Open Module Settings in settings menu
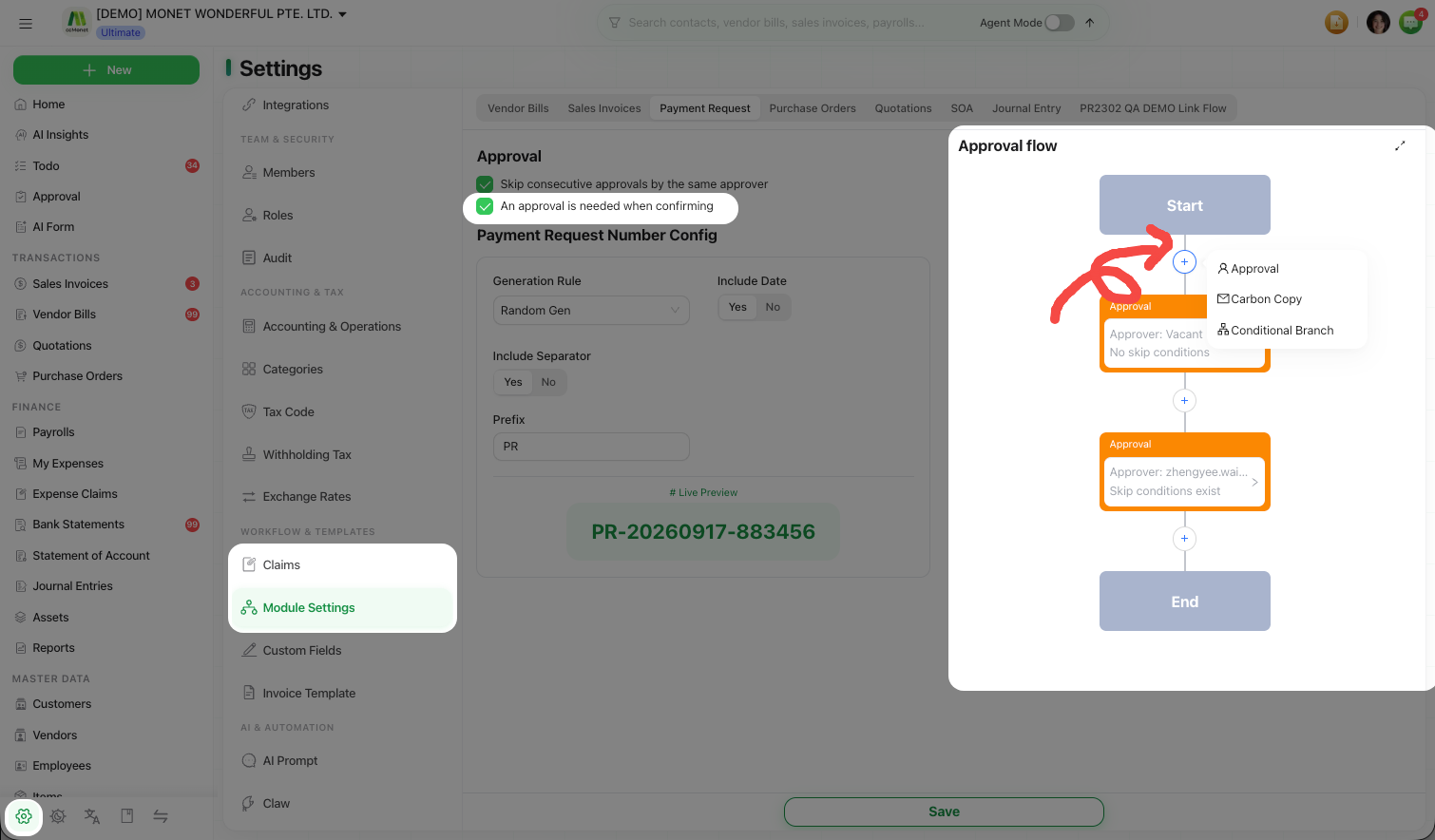 coord(342,608)
